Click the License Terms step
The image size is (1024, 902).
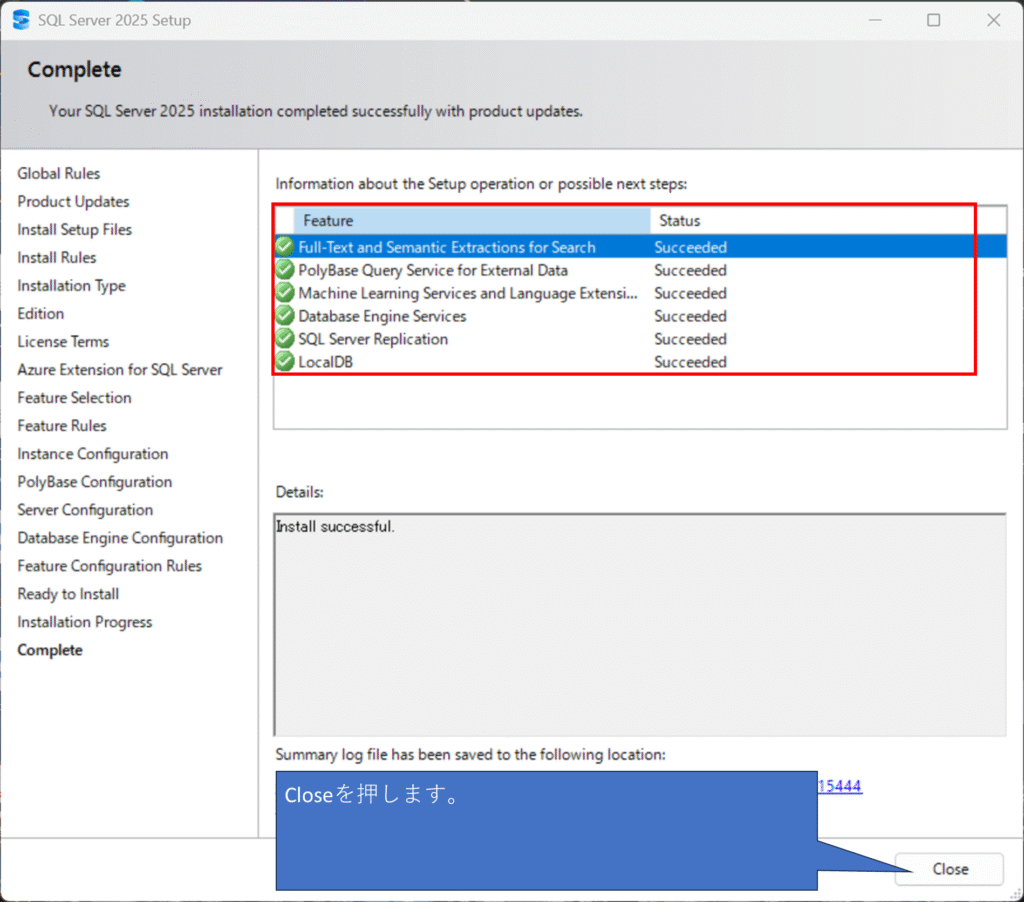tap(63, 342)
